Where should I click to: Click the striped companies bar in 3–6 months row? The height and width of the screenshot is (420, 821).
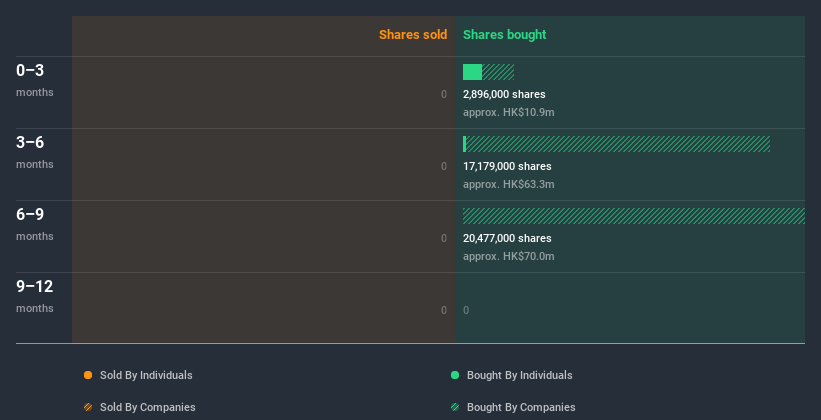point(618,144)
